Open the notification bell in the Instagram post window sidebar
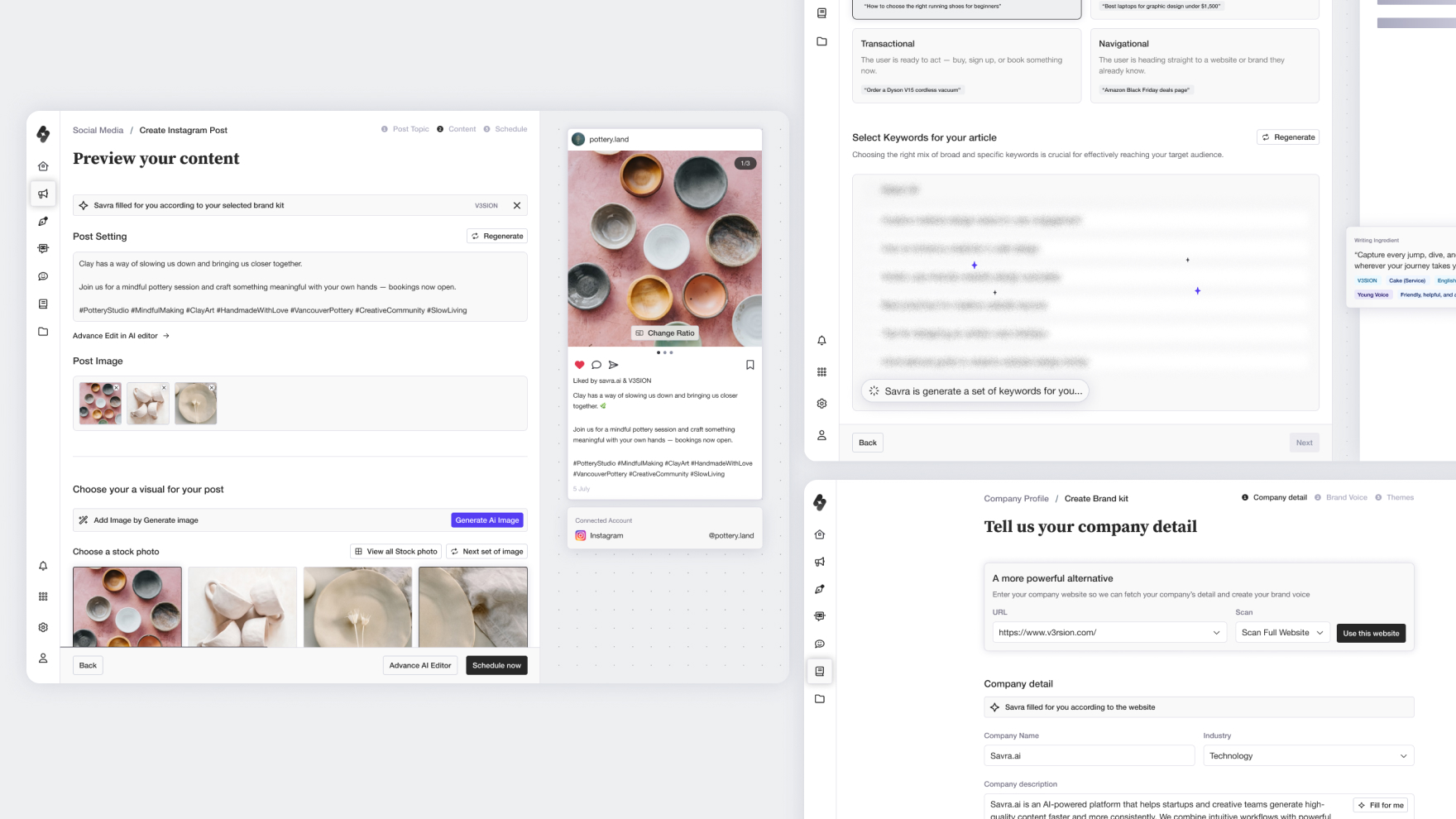The image size is (1456, 819). 43,566
